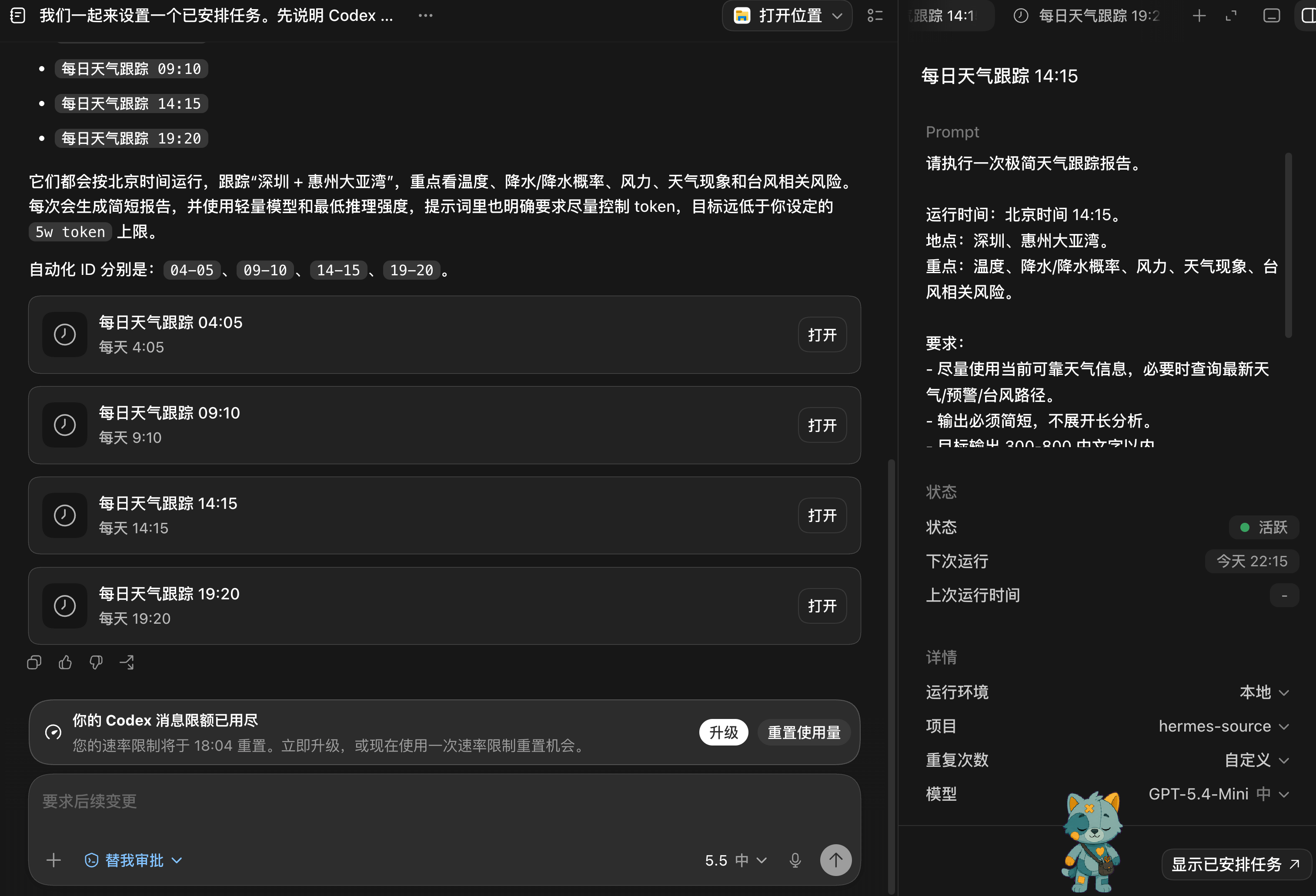Add a new tab with plus icon
The width and height of the screenshot is (1316, 896).
[x=1198, y=16]
